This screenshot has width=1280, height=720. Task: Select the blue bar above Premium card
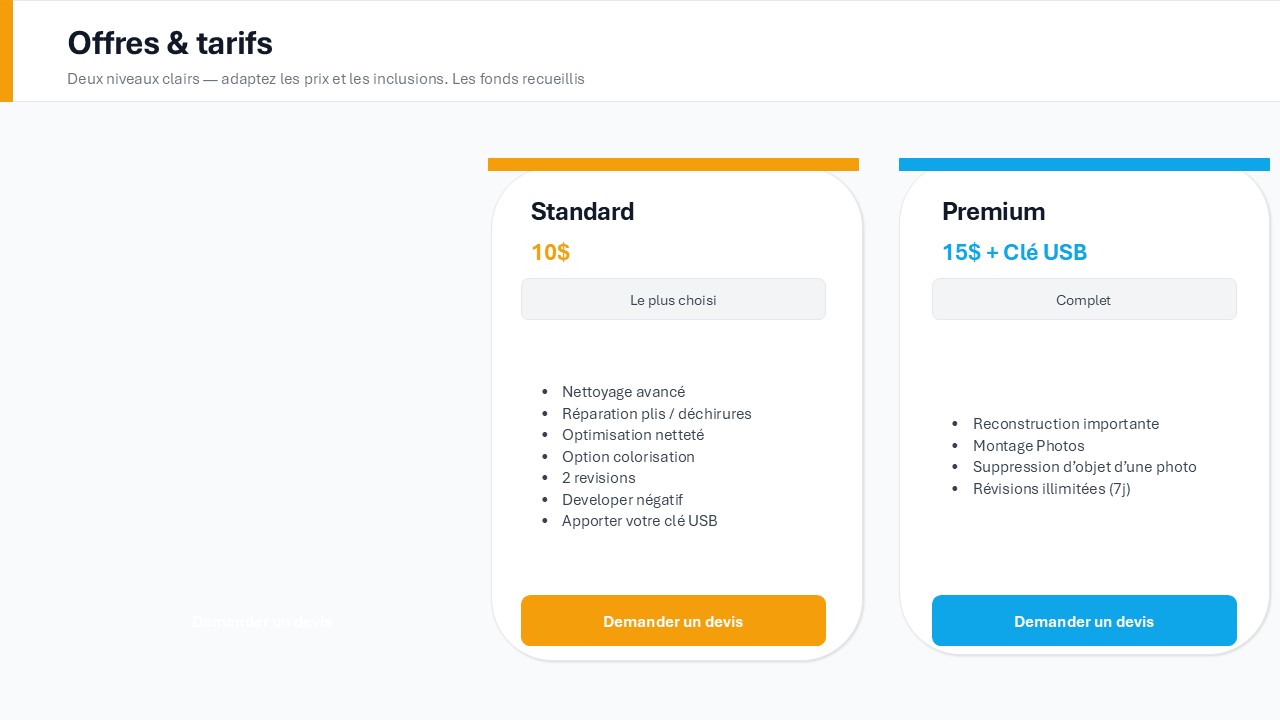click(x=1084, y=164)
